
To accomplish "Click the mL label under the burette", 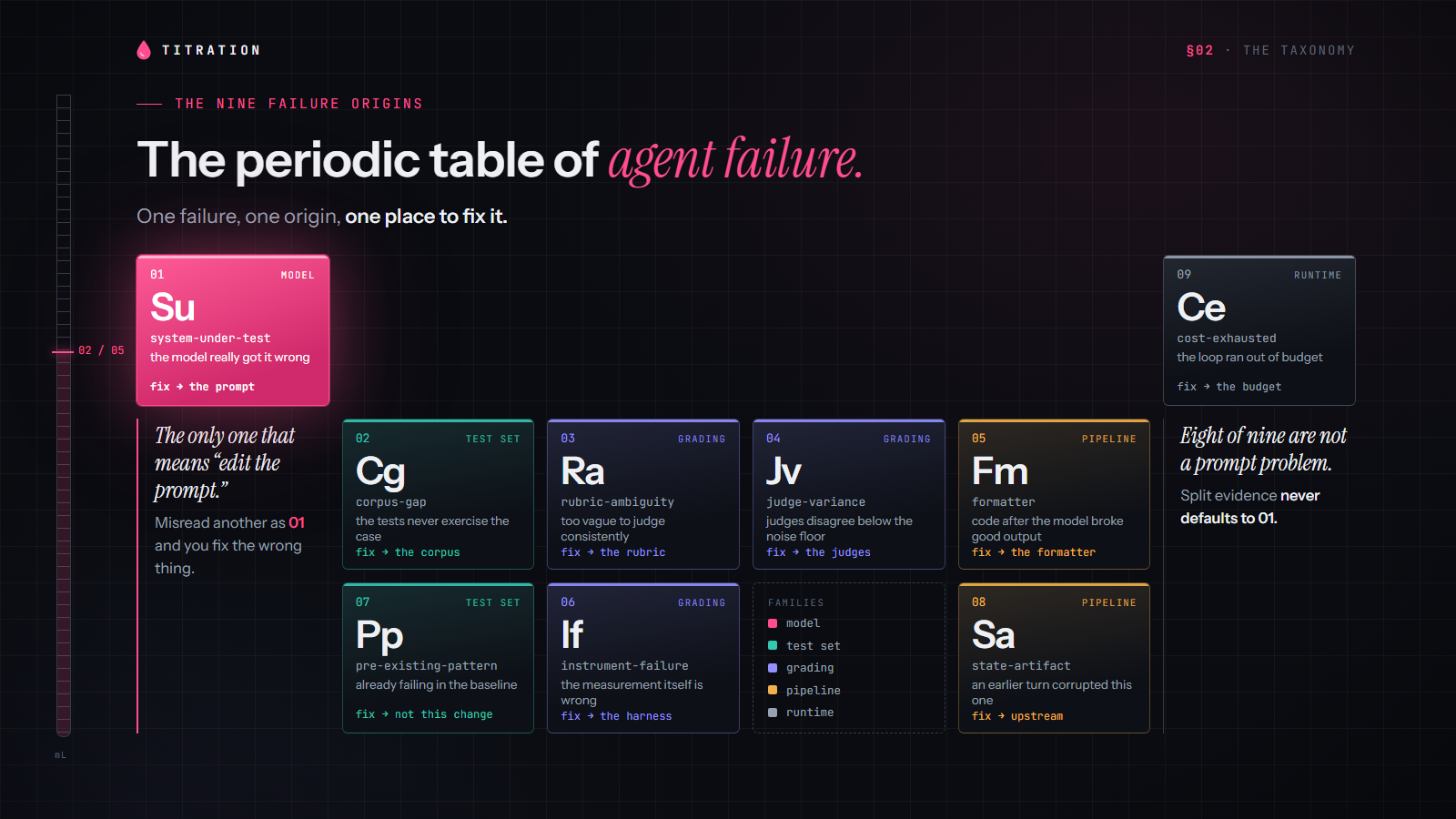I will click(60, 755).
